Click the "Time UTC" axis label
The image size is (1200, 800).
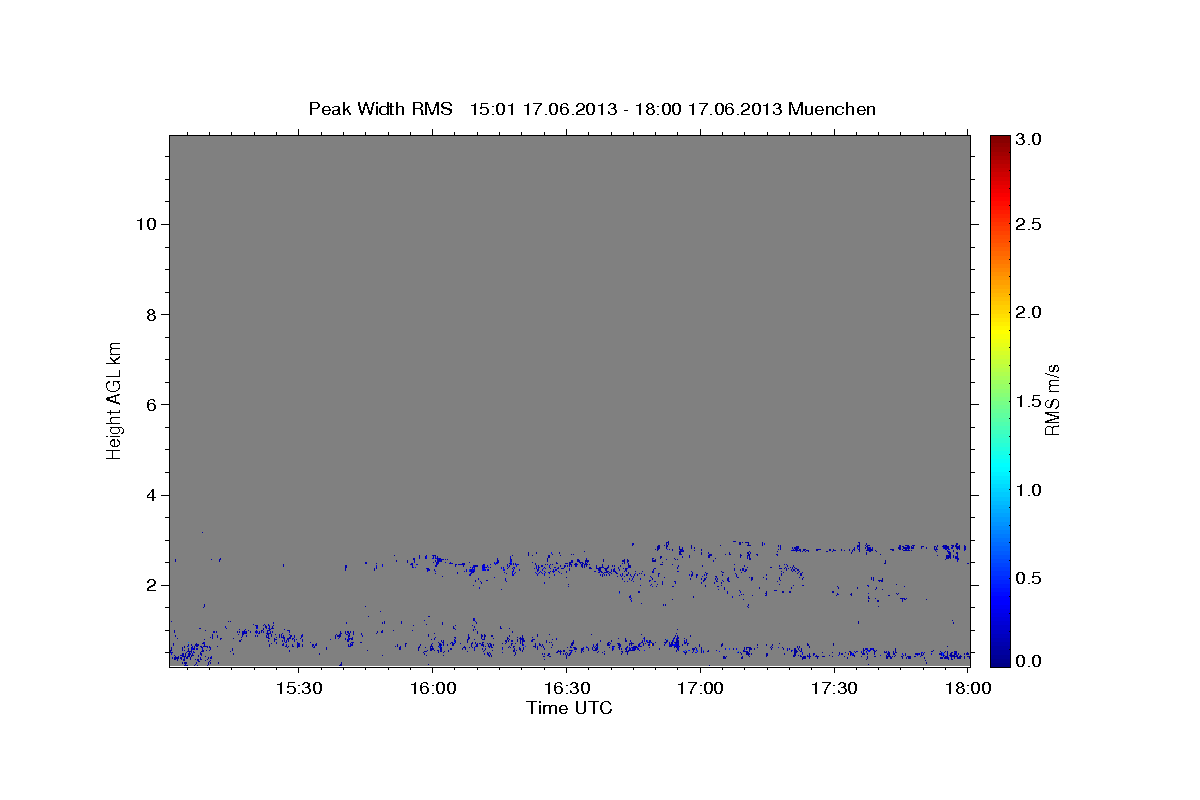(569, 708)
